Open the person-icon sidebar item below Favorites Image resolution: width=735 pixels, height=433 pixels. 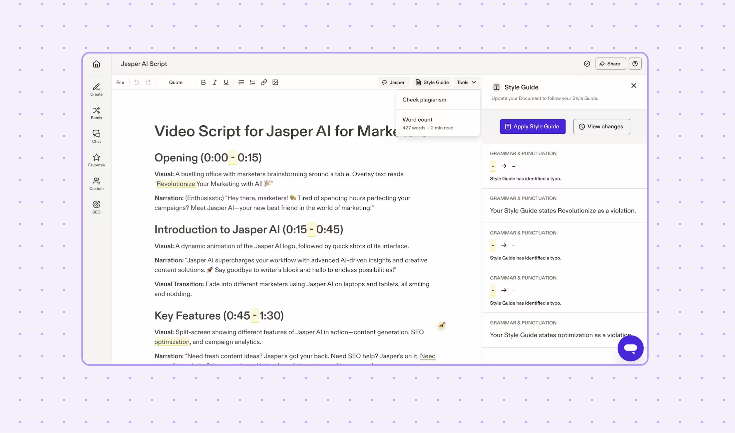[x=97, y=183]
